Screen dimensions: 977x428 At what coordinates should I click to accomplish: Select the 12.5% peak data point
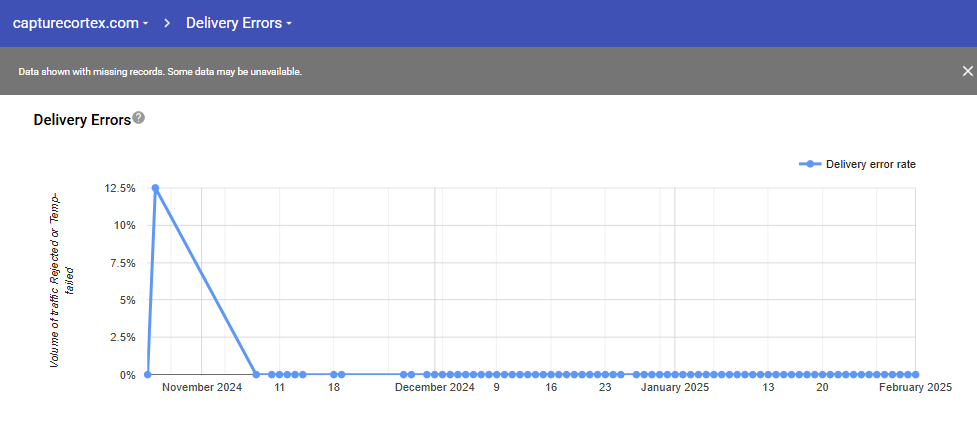coord(155,188)
